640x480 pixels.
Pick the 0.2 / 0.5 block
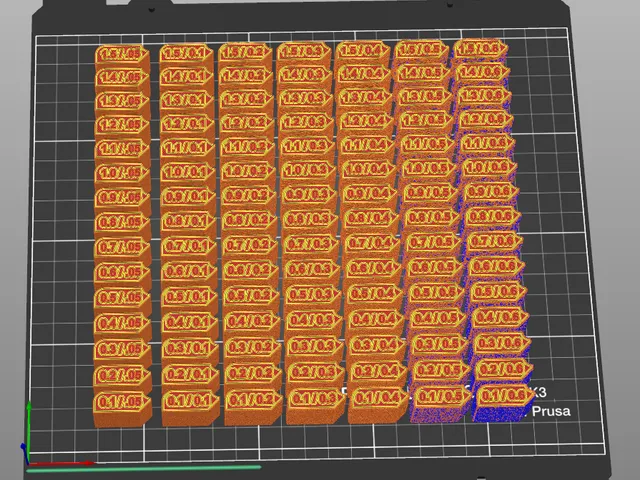tap(442, 370)
